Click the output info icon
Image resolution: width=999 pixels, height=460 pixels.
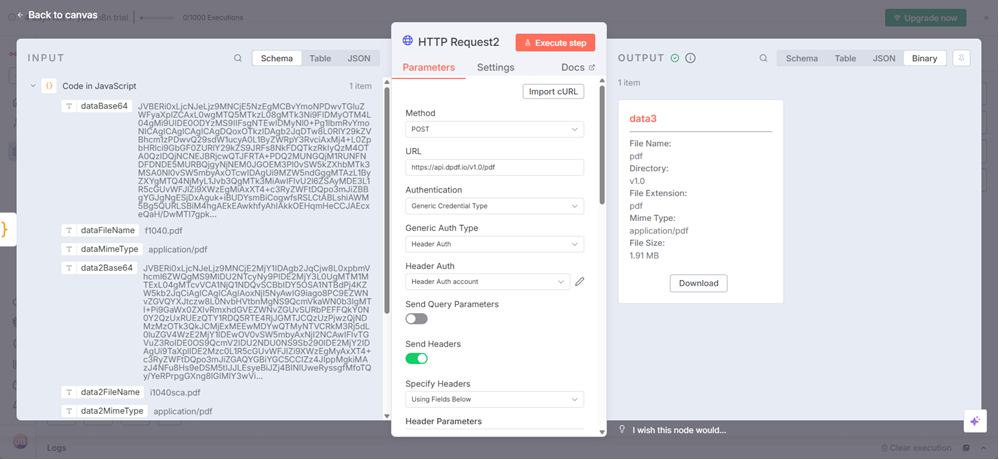(x=690, y=58)
